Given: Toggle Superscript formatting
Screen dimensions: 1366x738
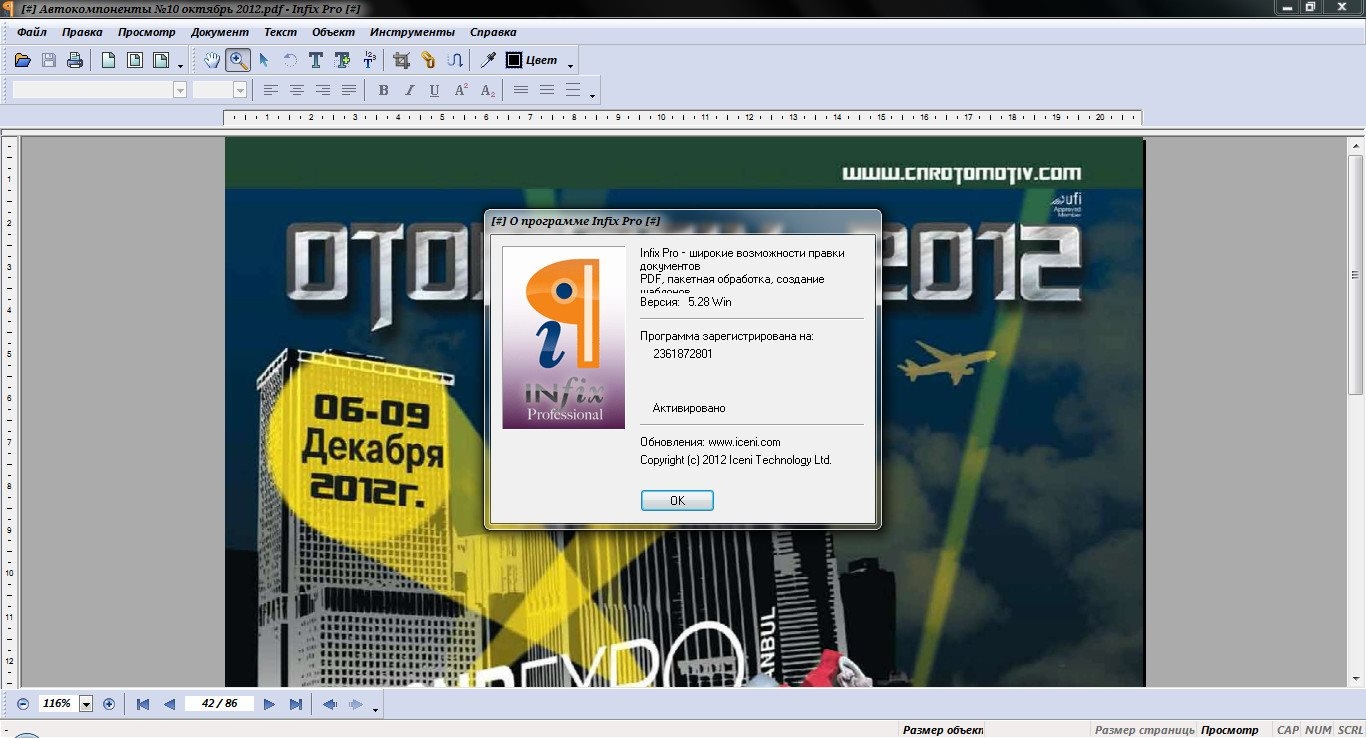Looking at the screenshot, I should click(461, 90).
